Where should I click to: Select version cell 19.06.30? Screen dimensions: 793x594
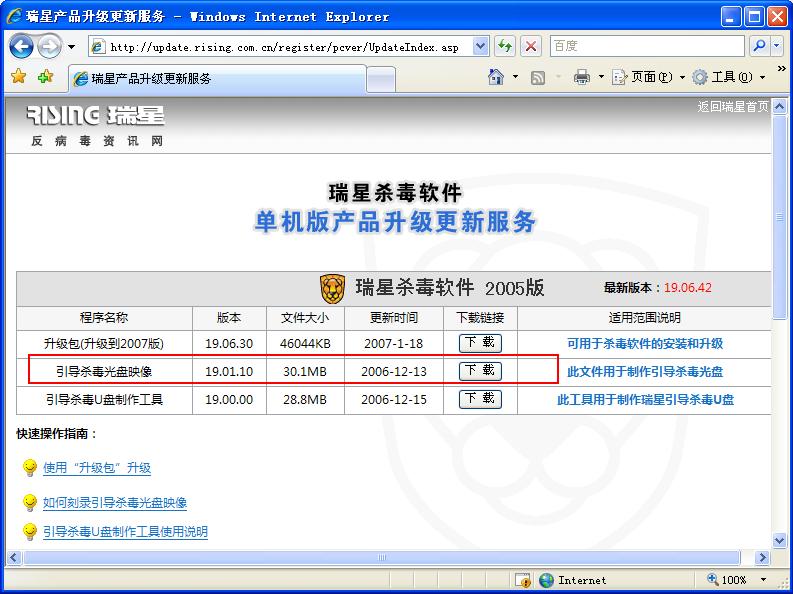[229, 344]
